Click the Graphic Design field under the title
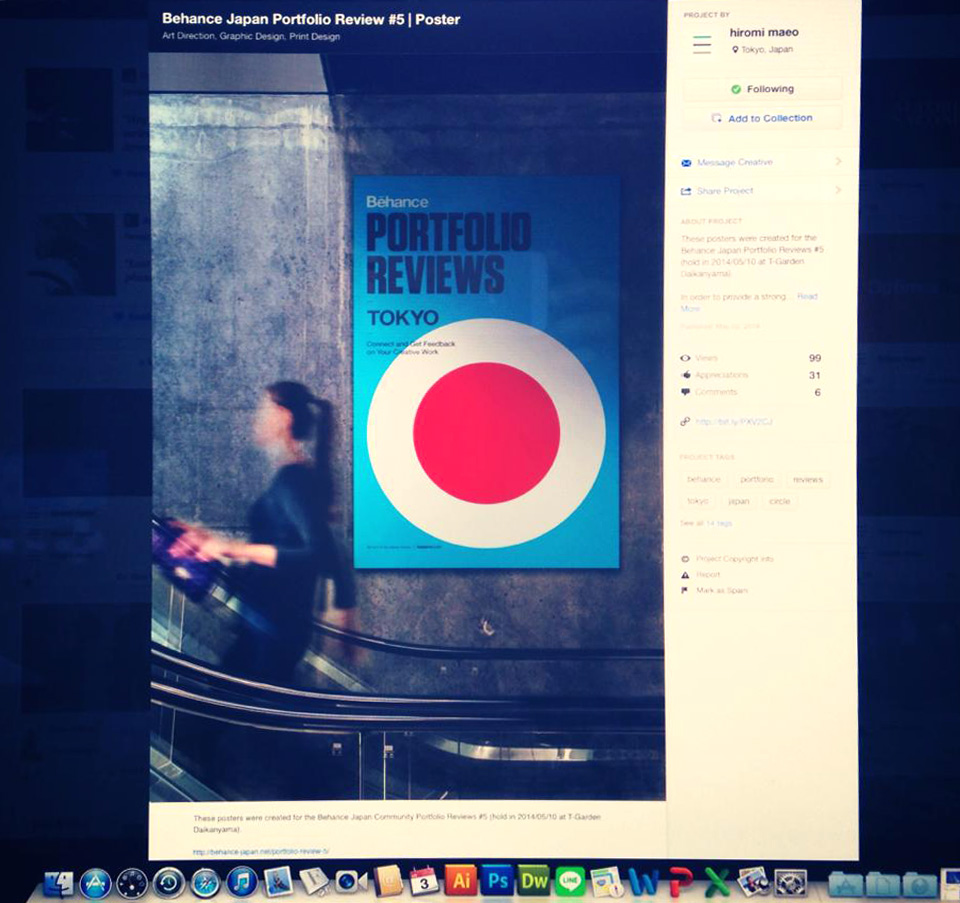960x903 pixels. click(252, 36)
